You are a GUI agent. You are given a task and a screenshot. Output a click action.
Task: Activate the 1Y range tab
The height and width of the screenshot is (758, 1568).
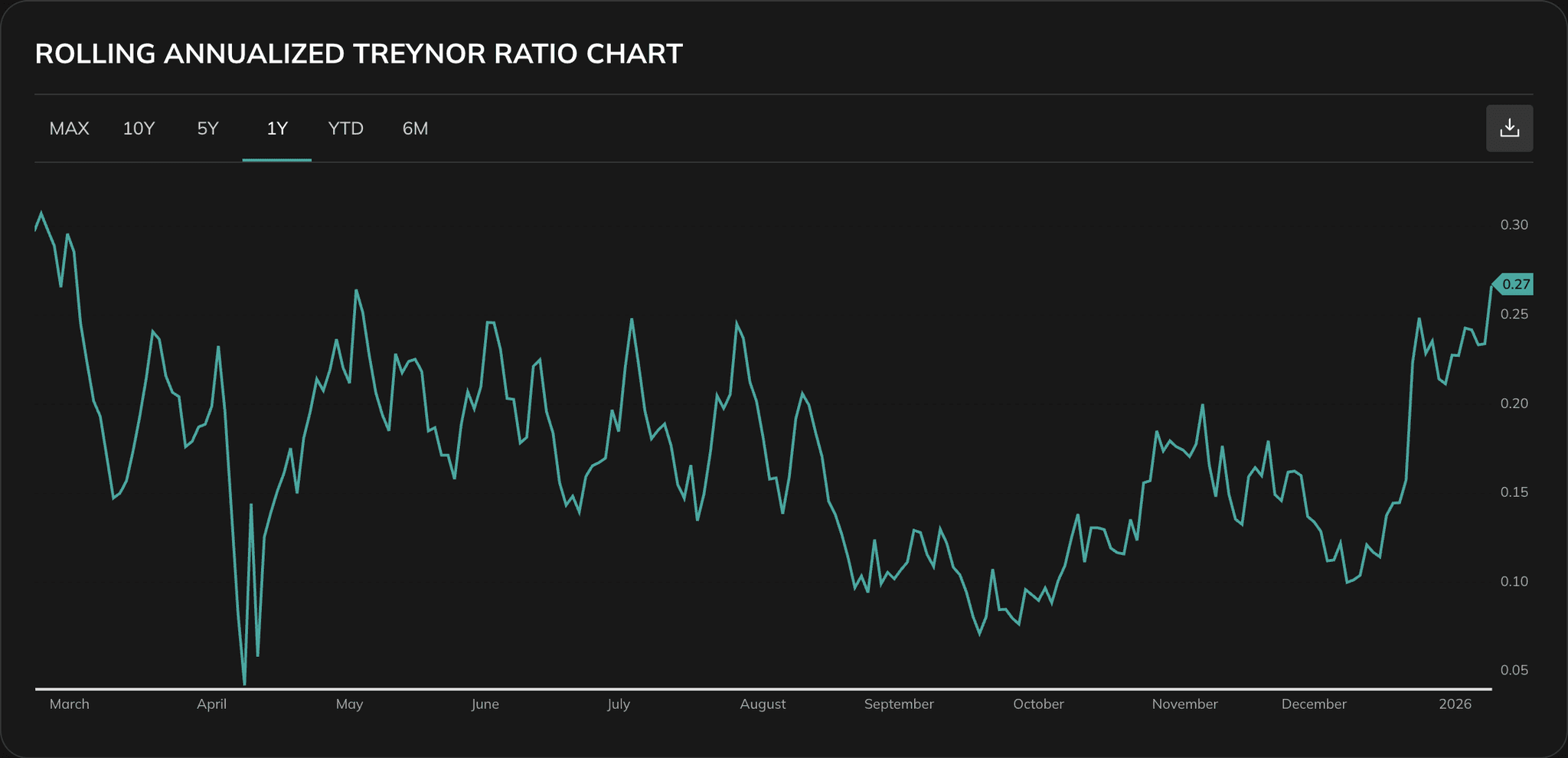[276, 129]
